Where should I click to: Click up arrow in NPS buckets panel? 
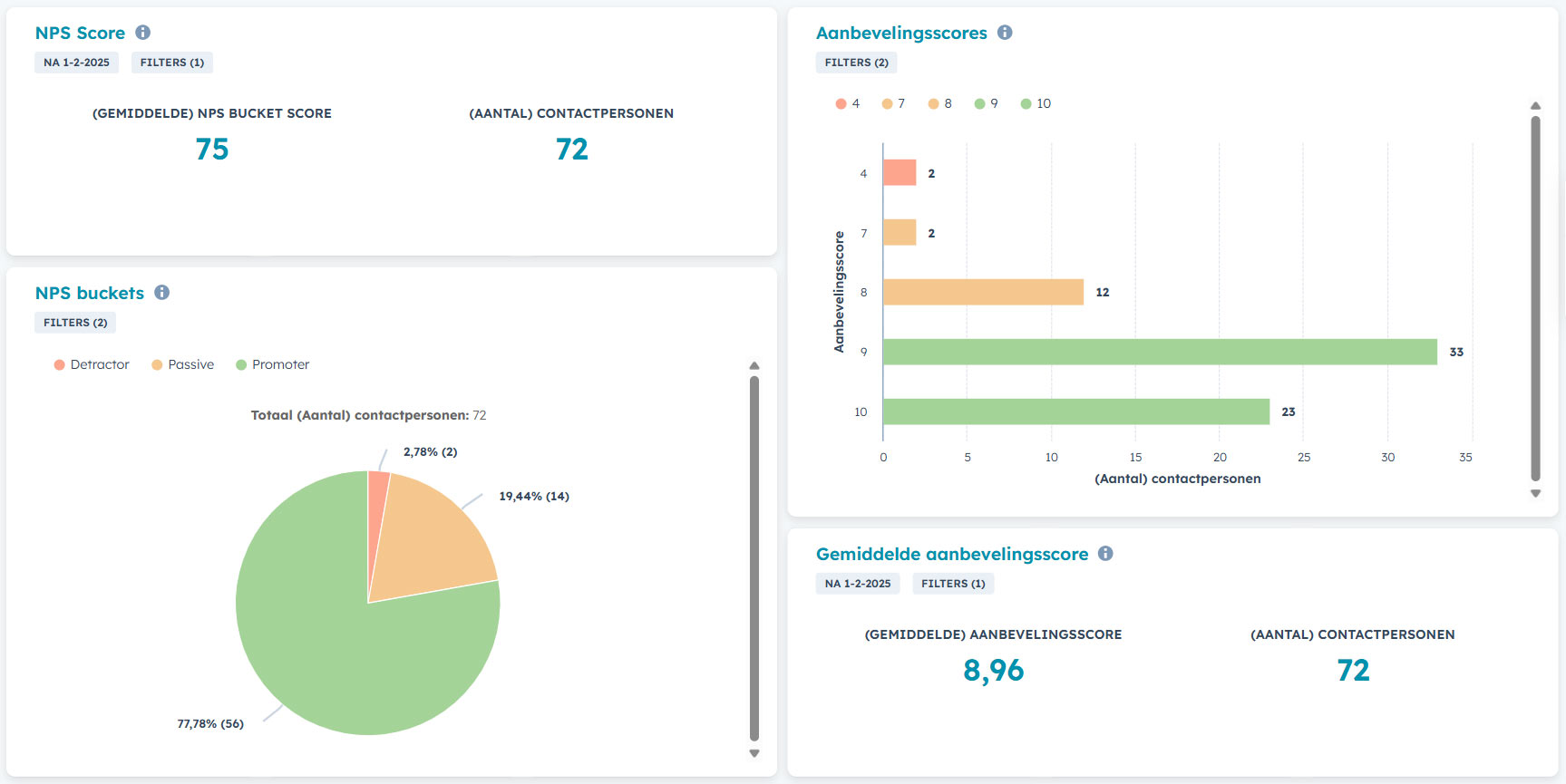pos(754,366)
